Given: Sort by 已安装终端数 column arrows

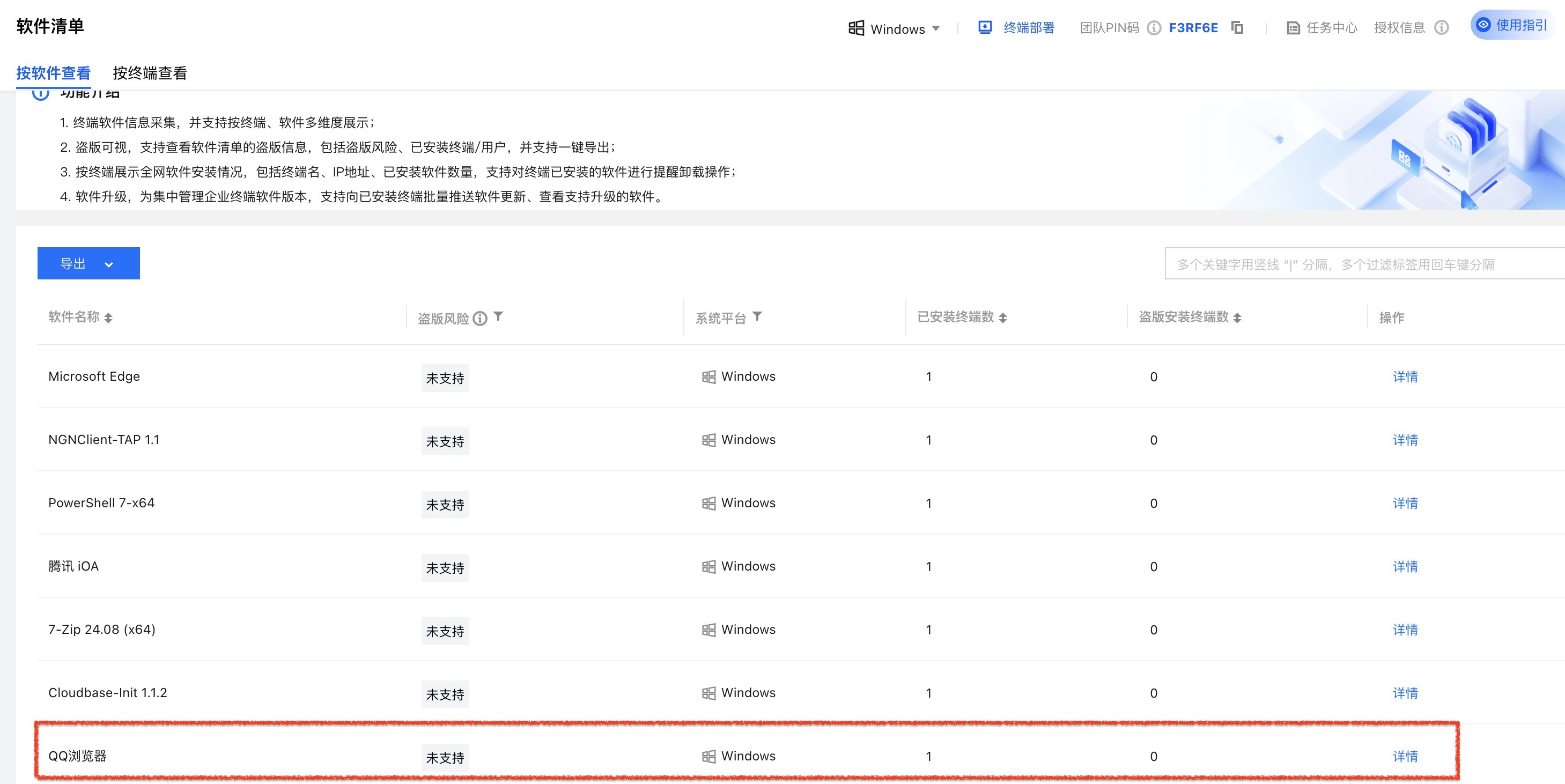Looking at the screenshot, I should point(1002,317).
